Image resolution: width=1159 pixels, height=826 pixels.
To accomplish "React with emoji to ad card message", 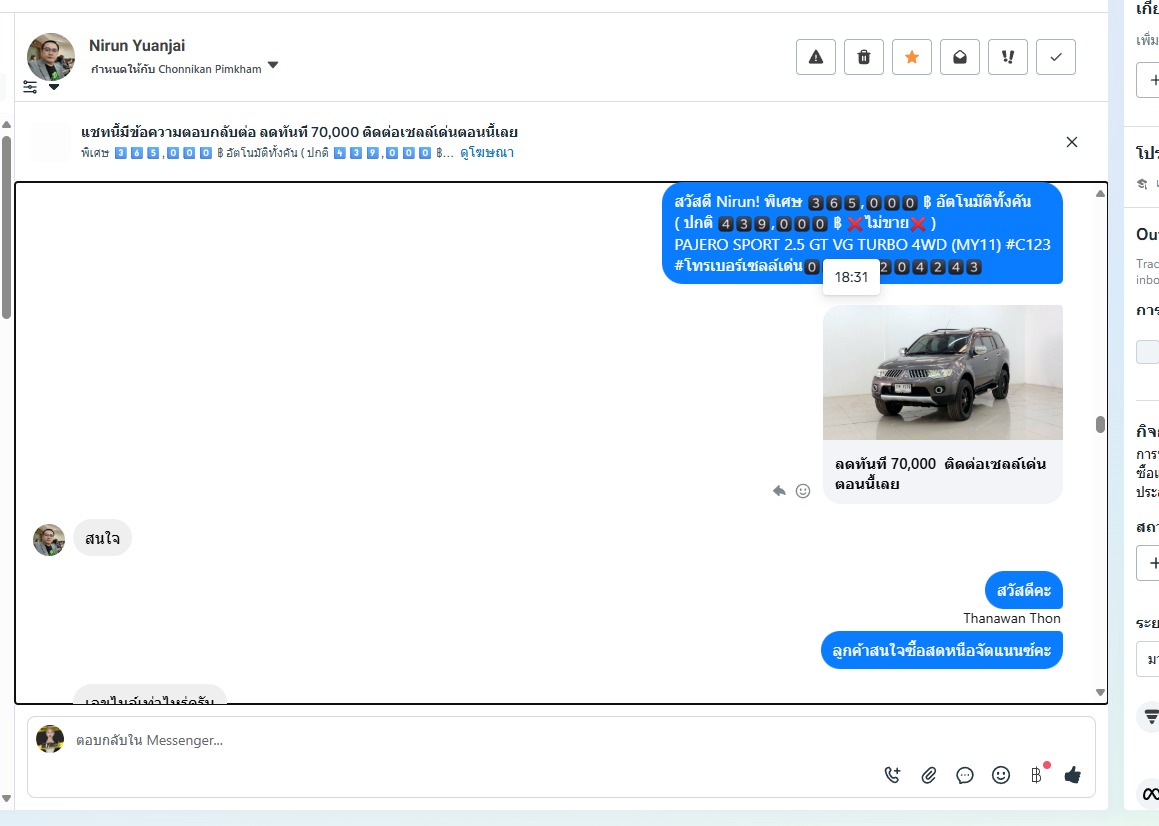I will pyautogui.click(x=803, y=491).
